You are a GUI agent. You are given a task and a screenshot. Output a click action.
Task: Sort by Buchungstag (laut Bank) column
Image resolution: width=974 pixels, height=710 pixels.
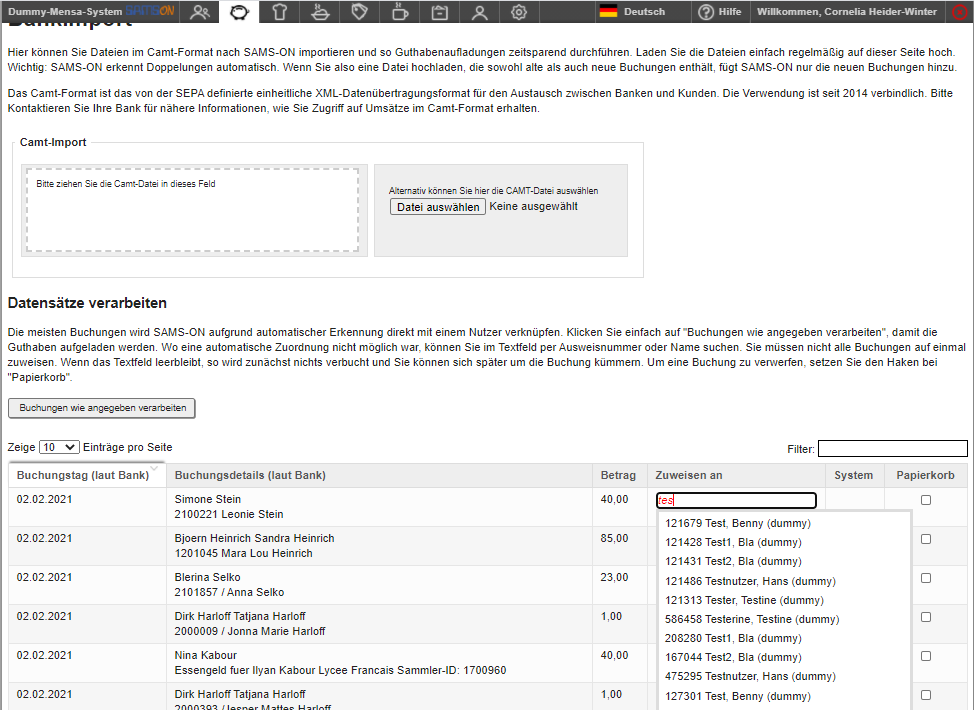tap(87, 475)
